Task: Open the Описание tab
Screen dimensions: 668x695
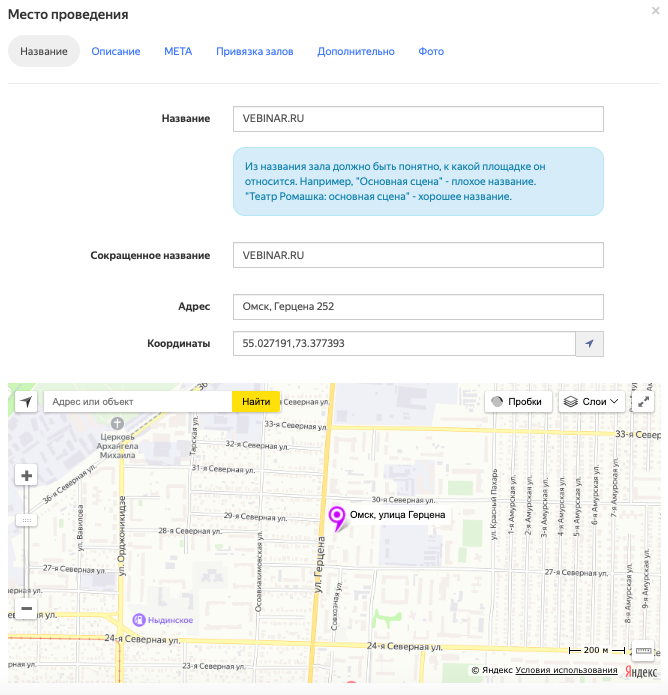Action: [x=116, y=51]
